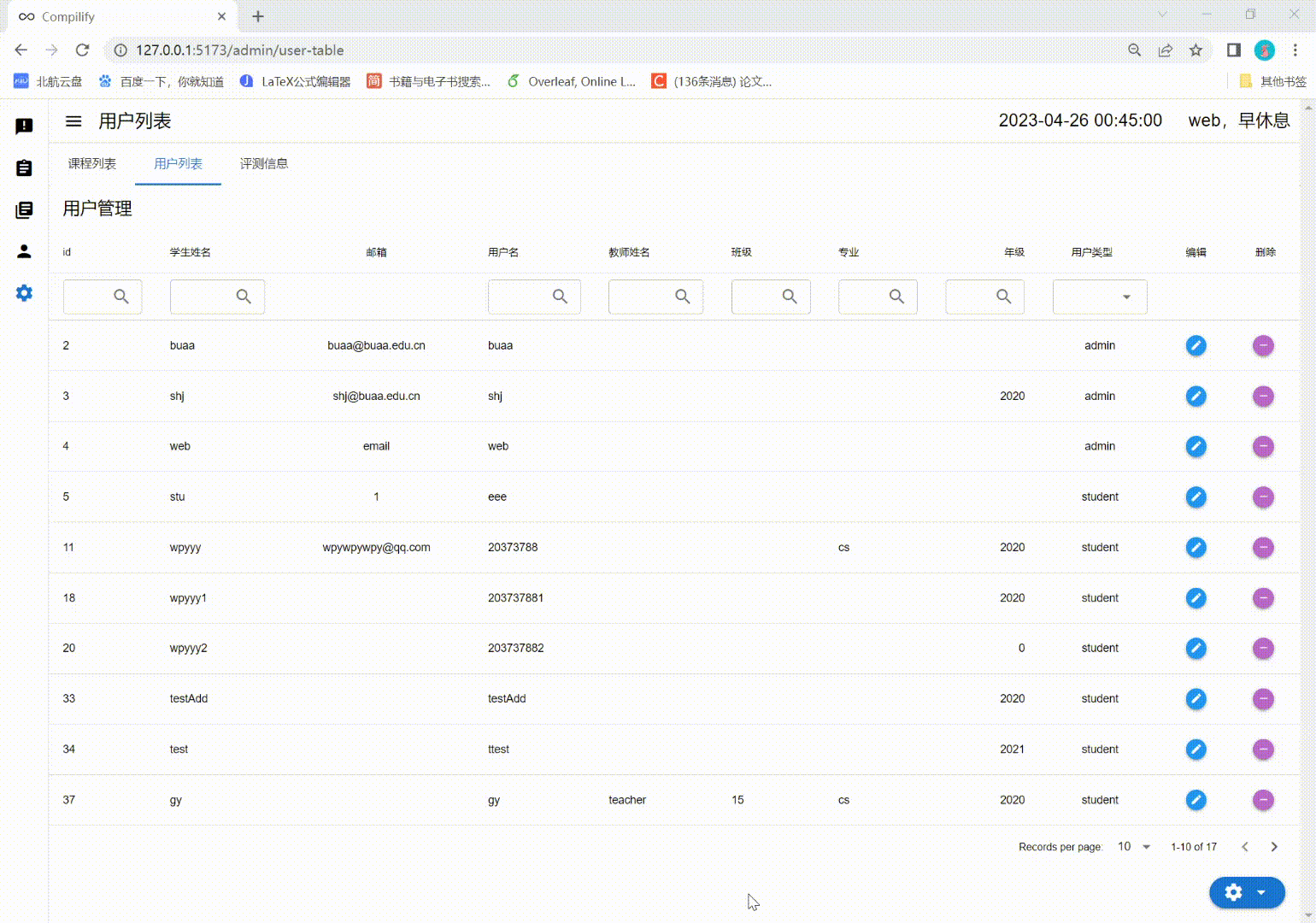Open 其他书签 folder

pos(1272,81)
